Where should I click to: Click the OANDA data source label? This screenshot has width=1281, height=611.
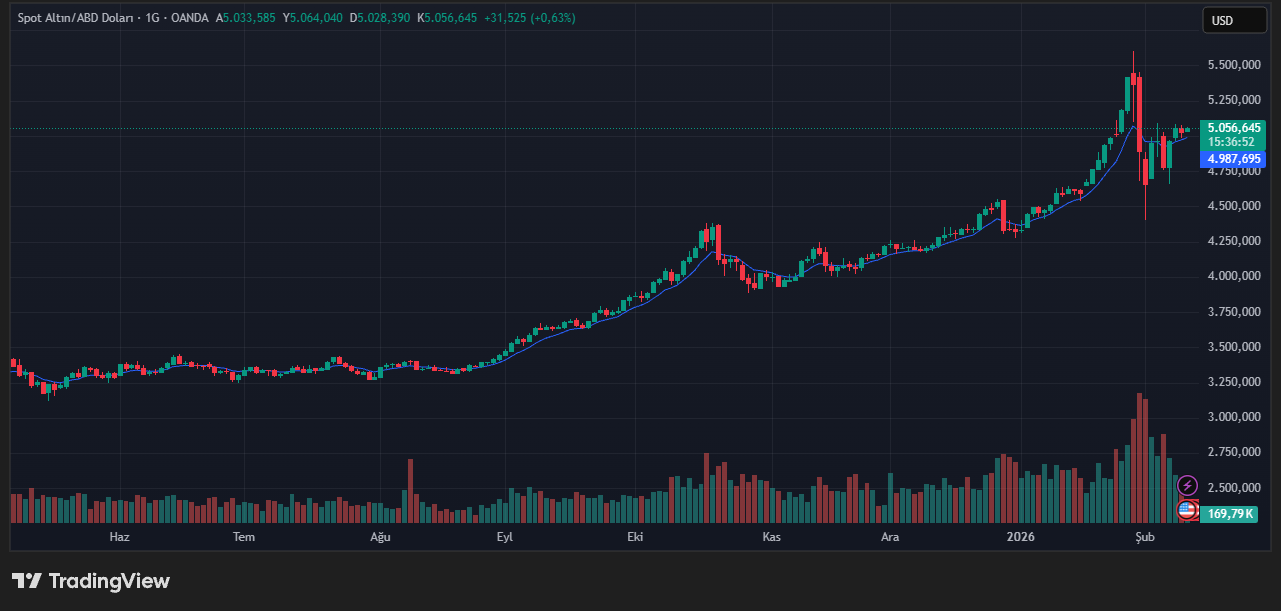(x=190, y=18)
